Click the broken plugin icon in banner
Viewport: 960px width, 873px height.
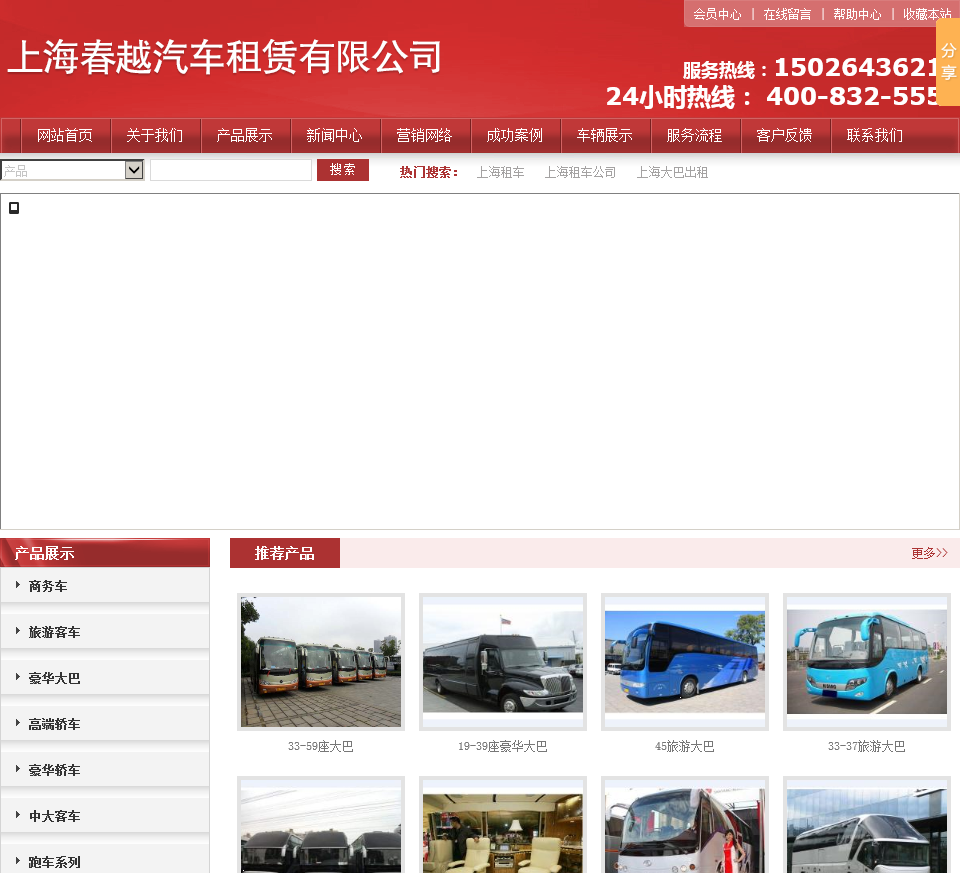coord(14,208)
